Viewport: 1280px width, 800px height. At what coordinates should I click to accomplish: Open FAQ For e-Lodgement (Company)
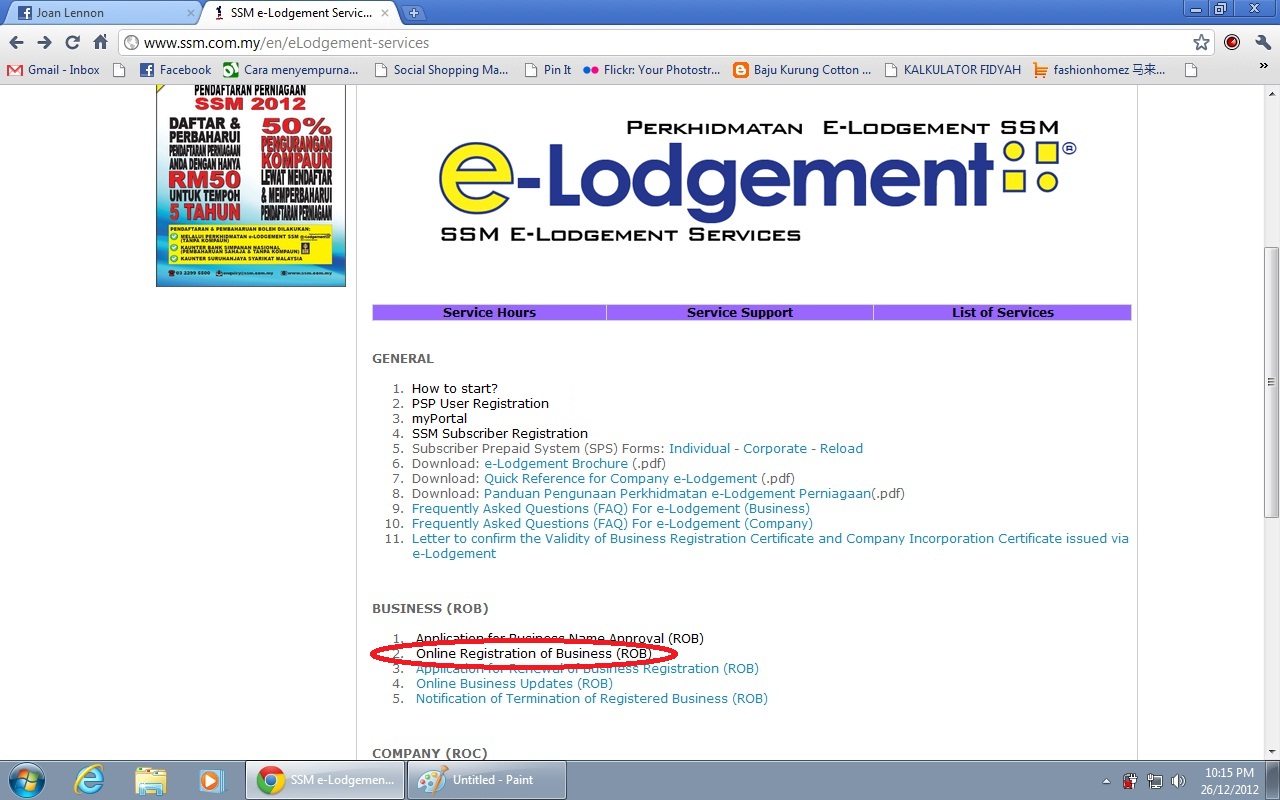[x=612, y=523]
